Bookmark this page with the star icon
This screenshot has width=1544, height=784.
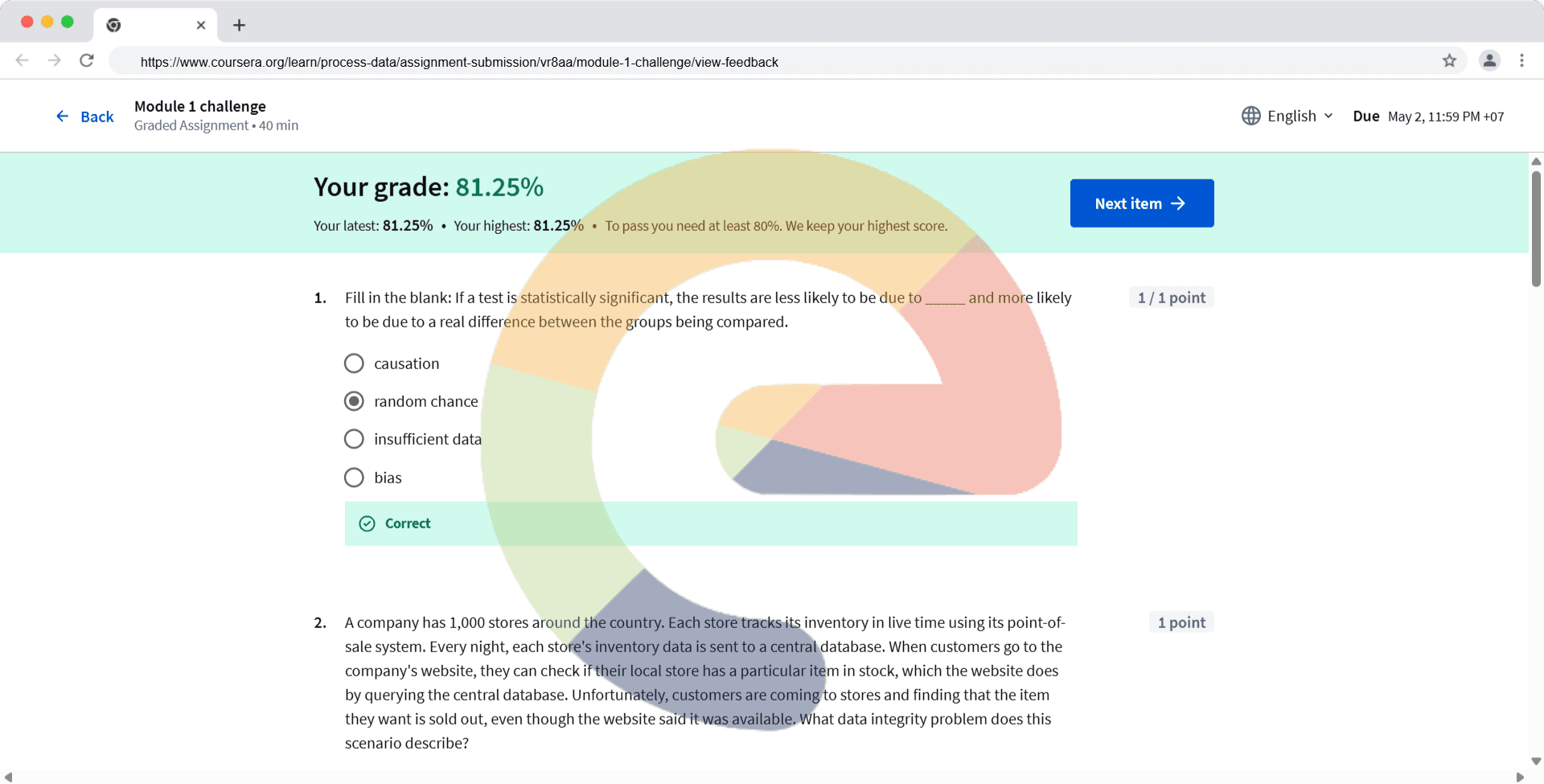(x=1449, y=61)
